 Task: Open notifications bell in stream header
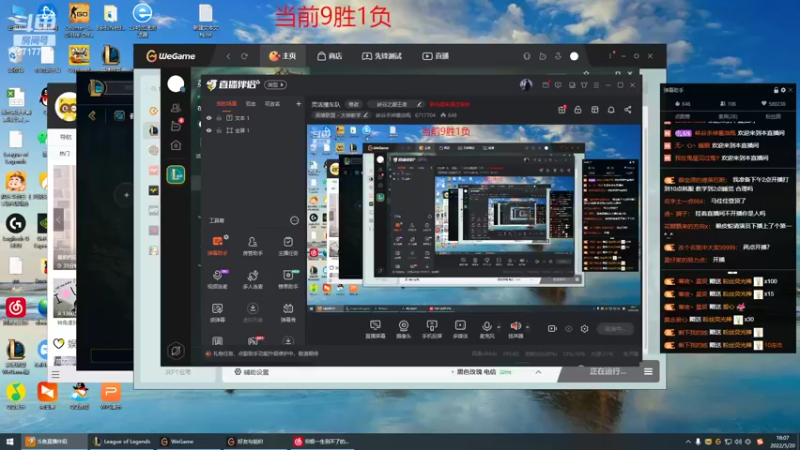[611, 110]
